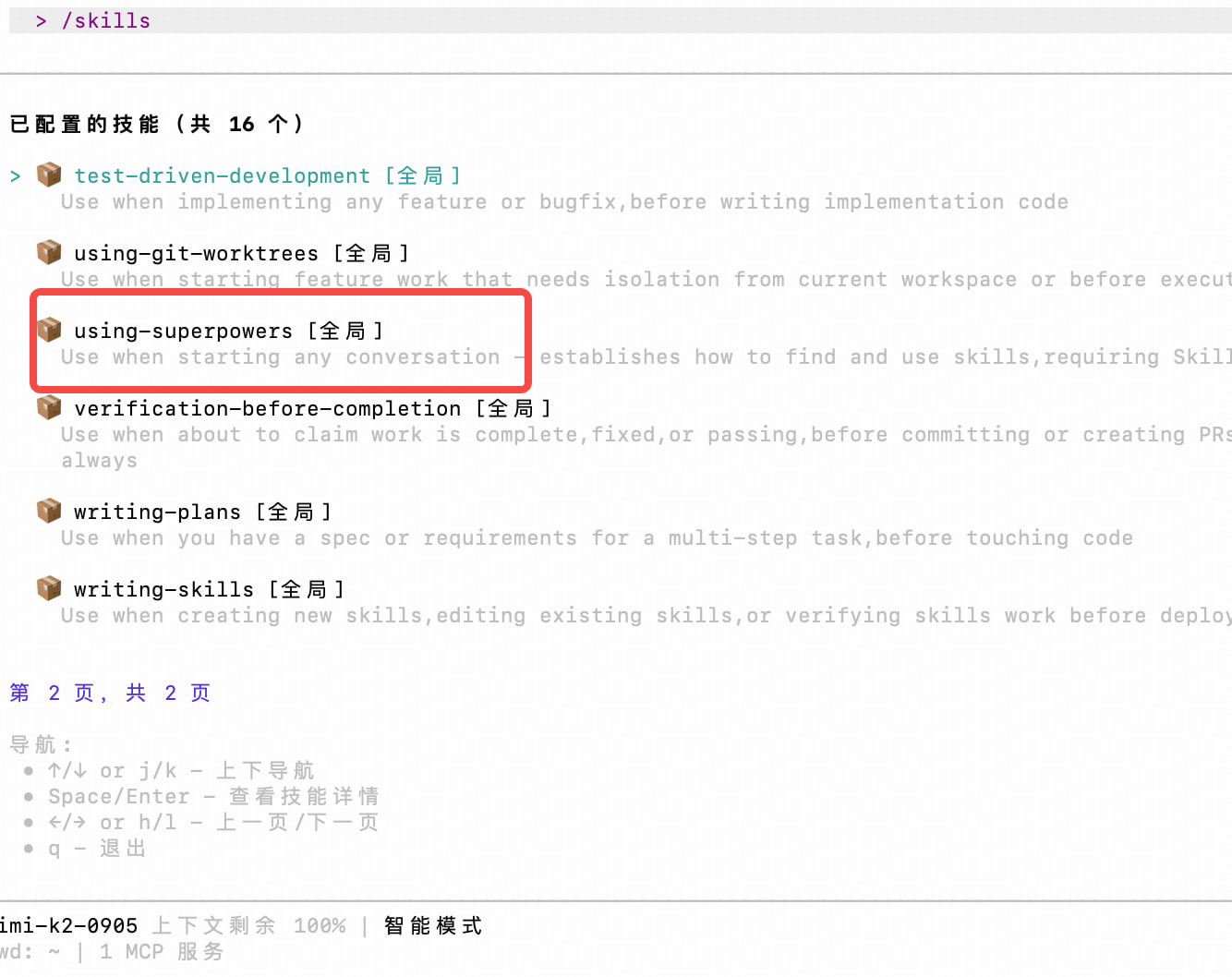Click the package icon beside verification-before-completion

[49, 406]
